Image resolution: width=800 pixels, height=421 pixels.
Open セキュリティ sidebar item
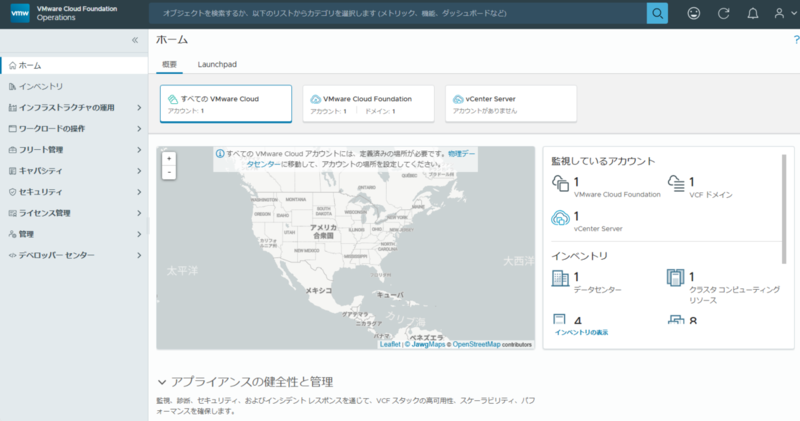click(74, 192)
